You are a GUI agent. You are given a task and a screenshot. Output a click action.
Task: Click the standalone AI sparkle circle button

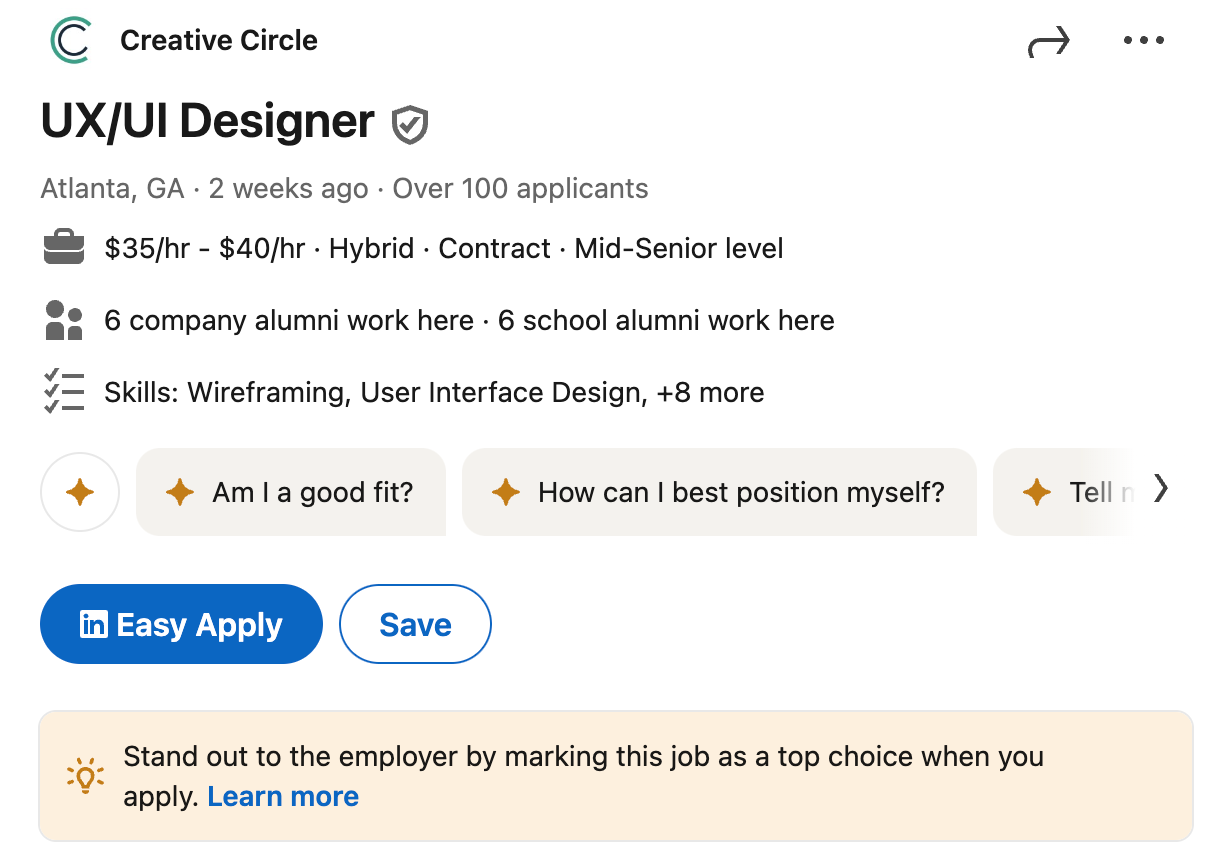tap(80, 492)
